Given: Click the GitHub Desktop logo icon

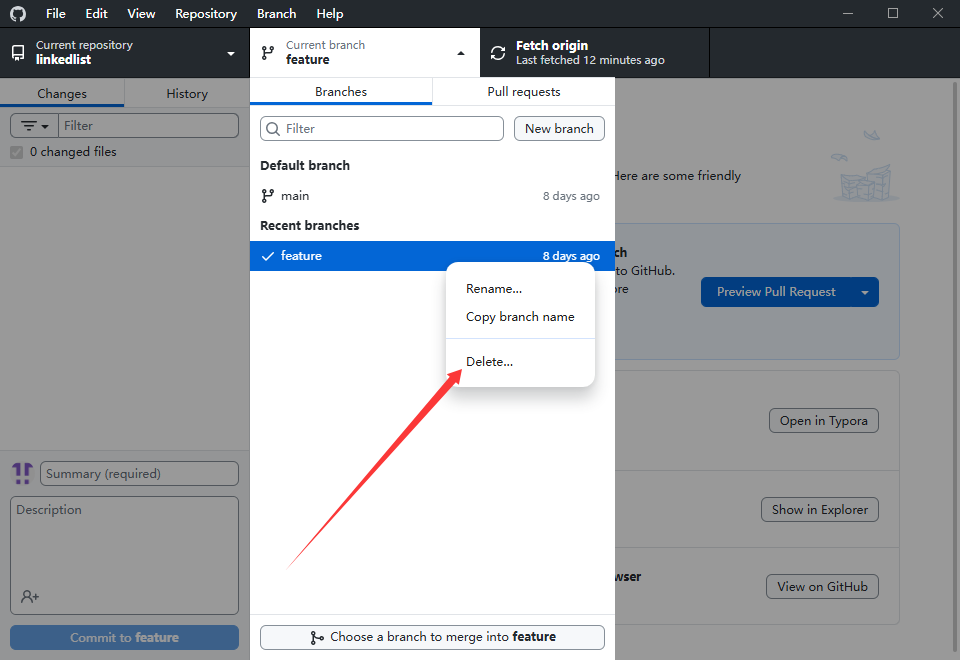Looking at the screenshot, I should click(x=18, y=14).
